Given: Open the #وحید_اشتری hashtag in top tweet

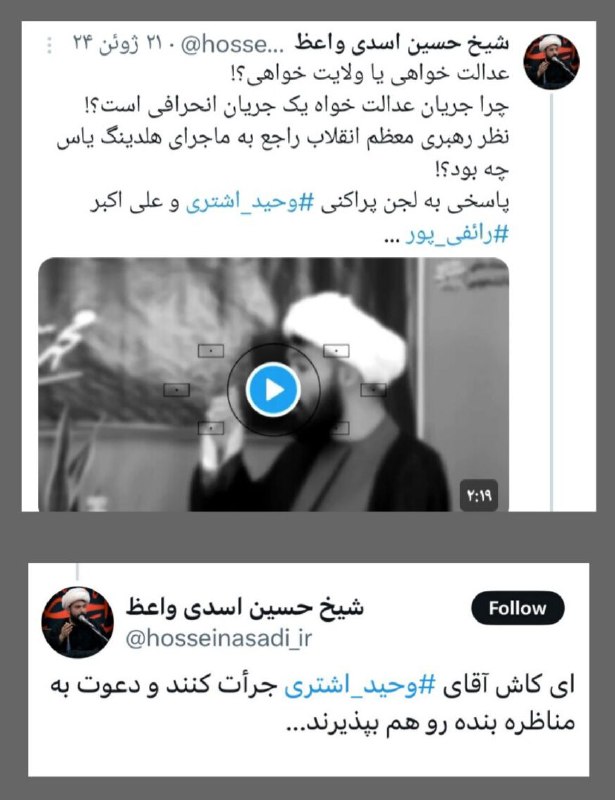Looking at the screenshot, I should point(249,204).
